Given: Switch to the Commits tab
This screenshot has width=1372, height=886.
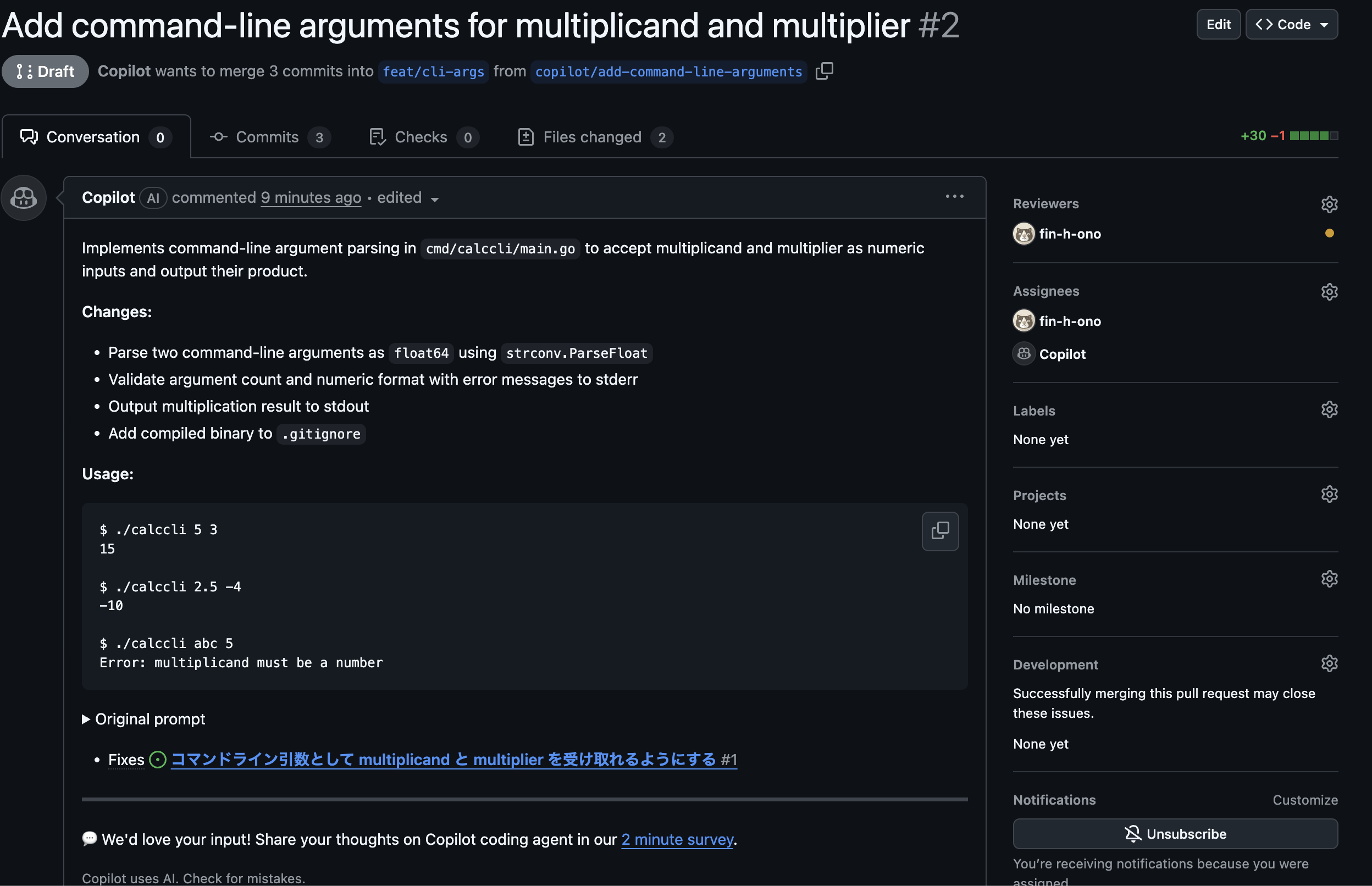Looking at the screenshot, I should click(x=269, y=137).
